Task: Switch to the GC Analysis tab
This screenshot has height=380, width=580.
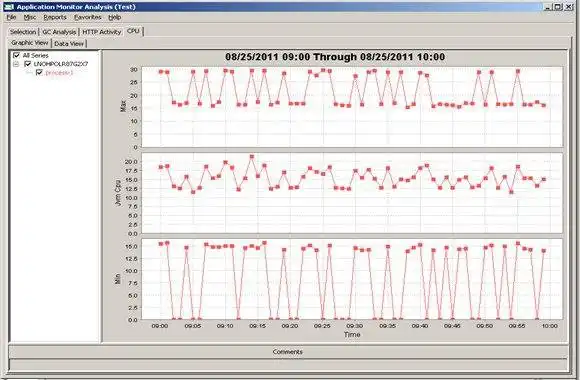Action: point(59,32)
